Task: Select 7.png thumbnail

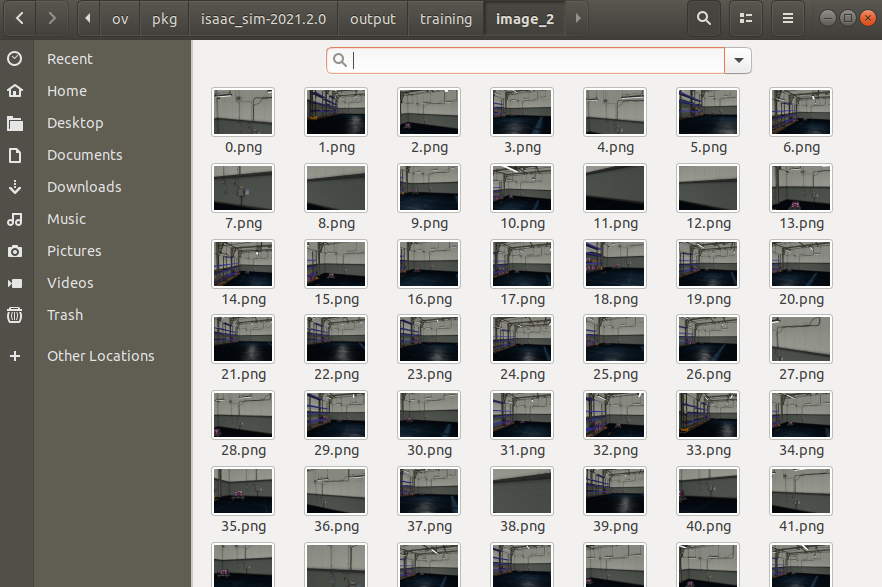Action: click(x=243, y=188)
